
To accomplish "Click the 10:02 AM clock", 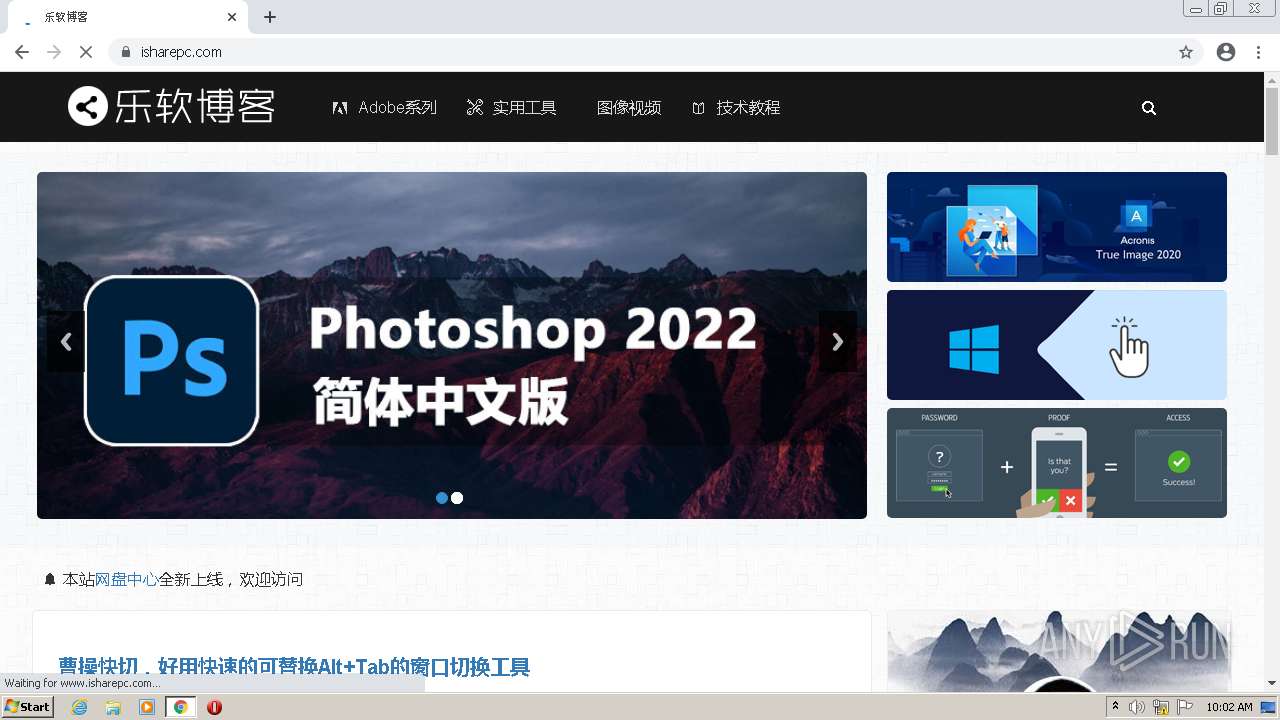I will (1229, 707).
